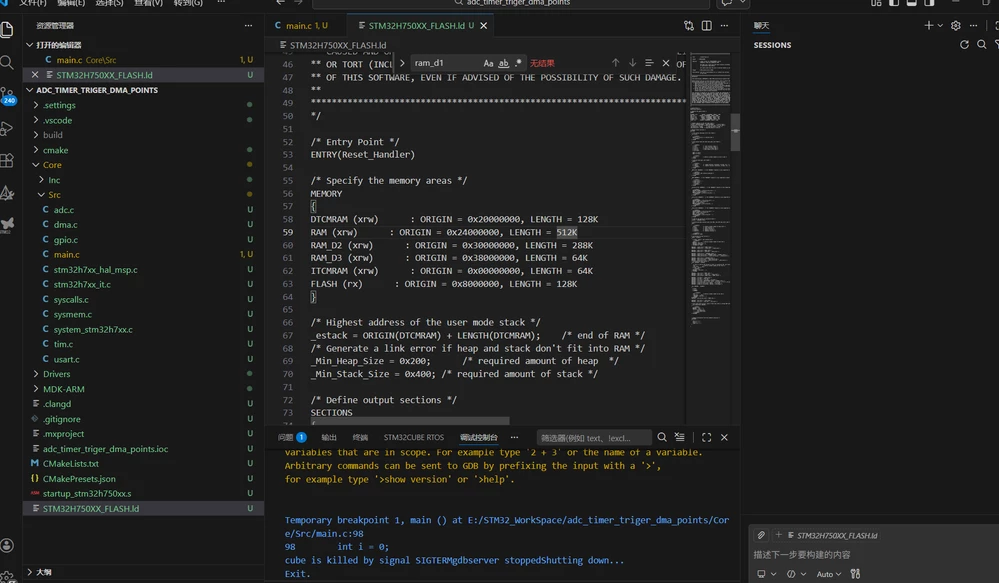Toggle regular expression search option
This screenshot has height=583, width=999.
coord(519,63)
